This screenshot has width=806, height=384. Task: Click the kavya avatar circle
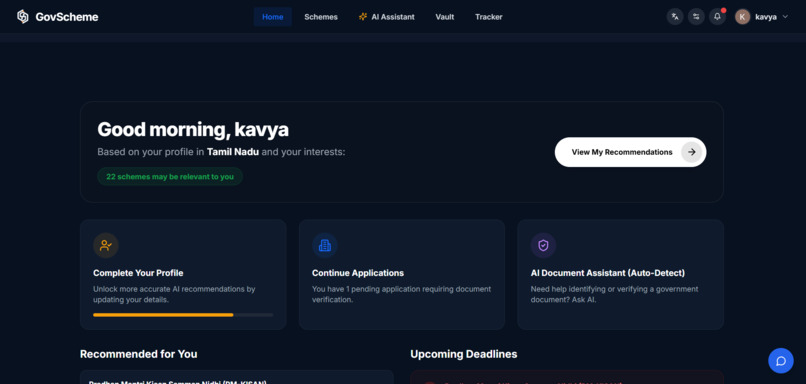pos(742,16)
